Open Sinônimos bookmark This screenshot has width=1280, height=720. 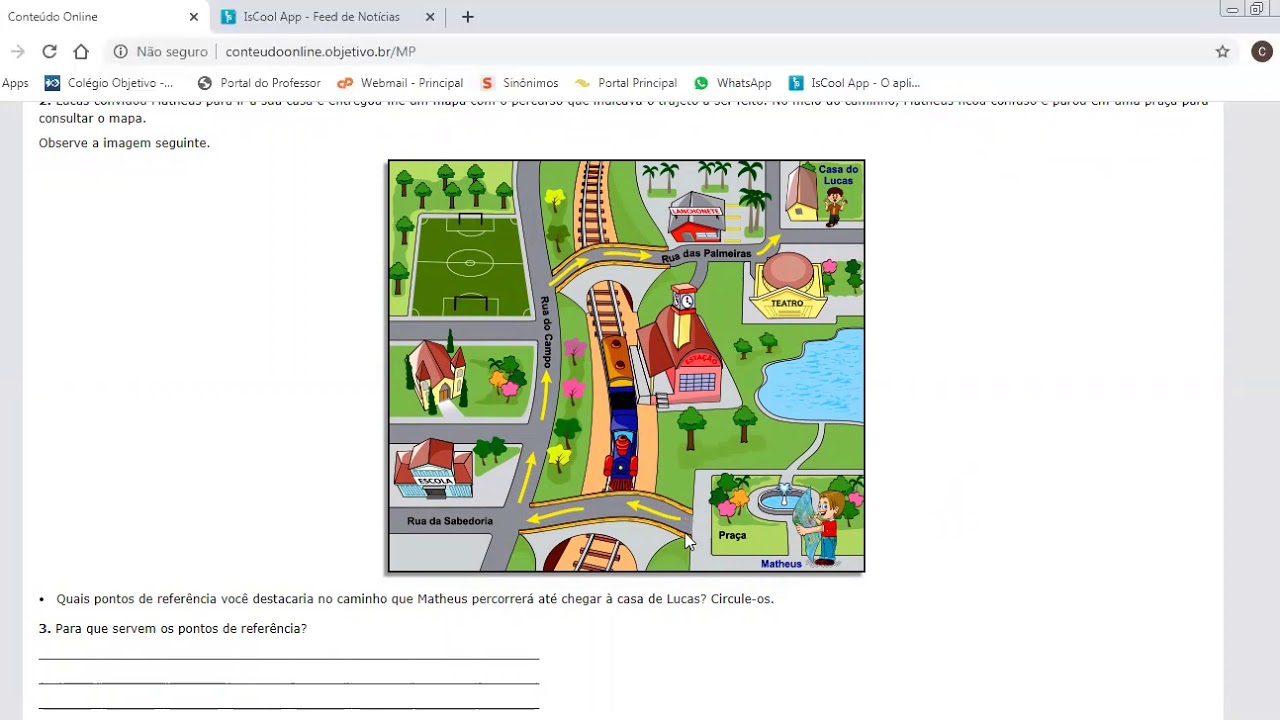pos(519,83)
